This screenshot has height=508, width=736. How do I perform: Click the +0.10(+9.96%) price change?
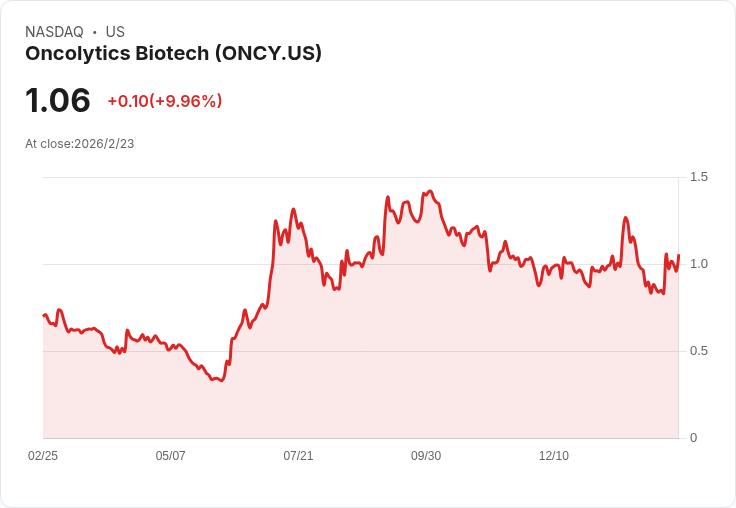coord(164,101)
